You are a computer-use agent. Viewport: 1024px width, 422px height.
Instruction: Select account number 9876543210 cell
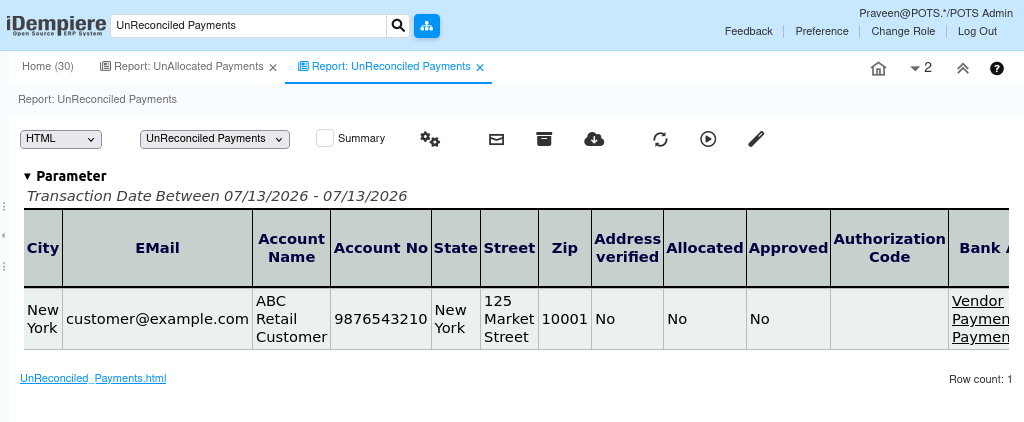click(381, 319)
